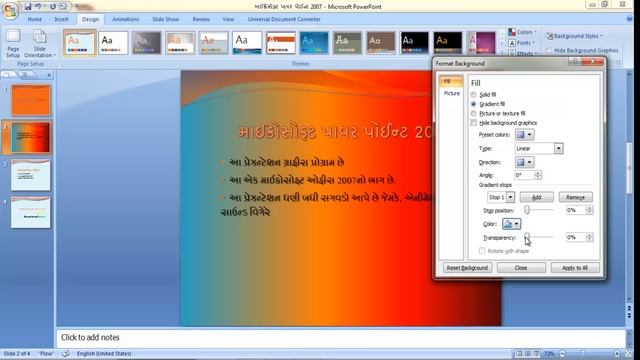The width and height of the screenshot is (640, 360).
Task: Toggle Hide background graphics in dialog
Action: click(473, 123)
